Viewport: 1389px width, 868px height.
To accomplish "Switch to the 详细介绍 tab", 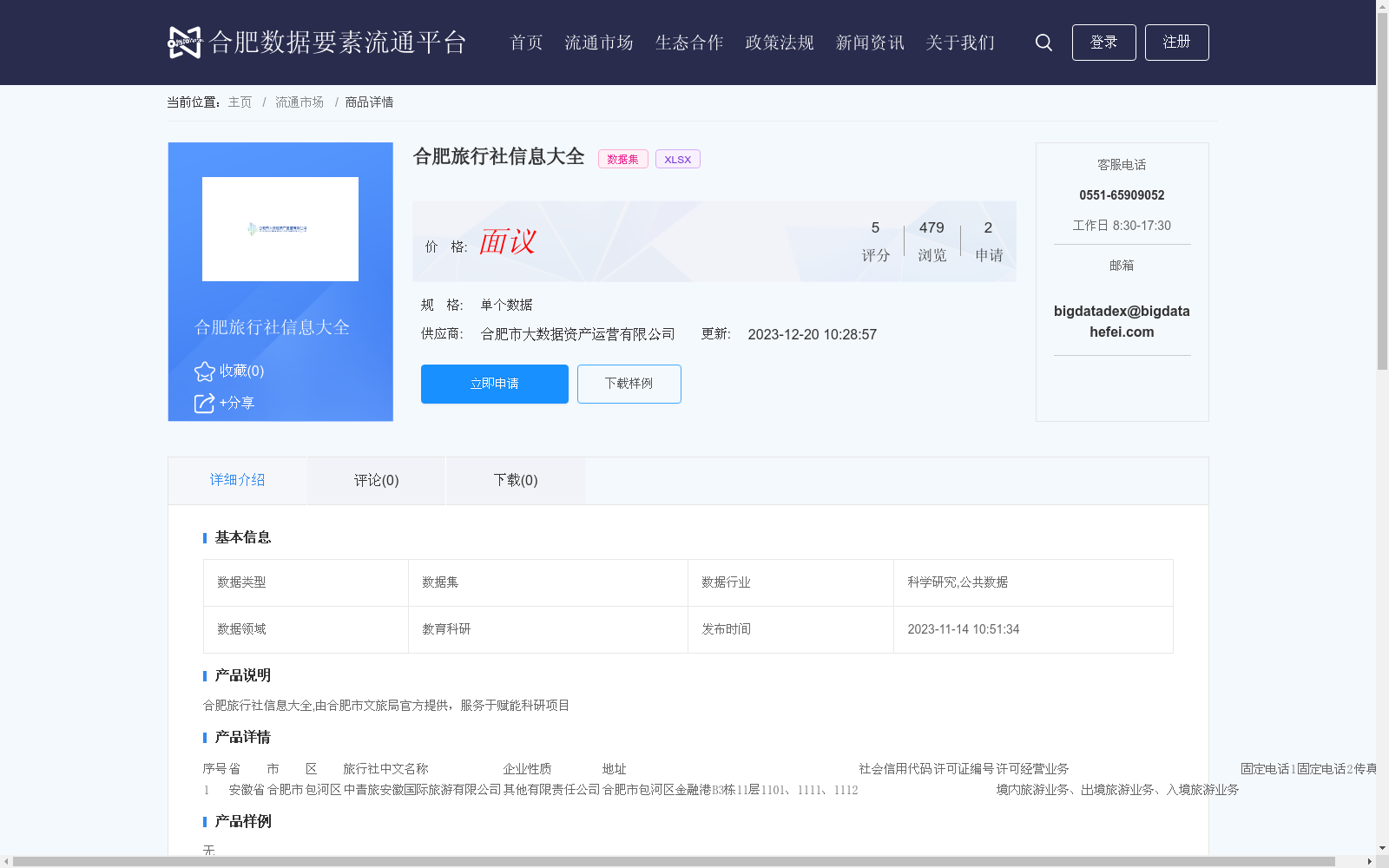I will tap(237, 480).
